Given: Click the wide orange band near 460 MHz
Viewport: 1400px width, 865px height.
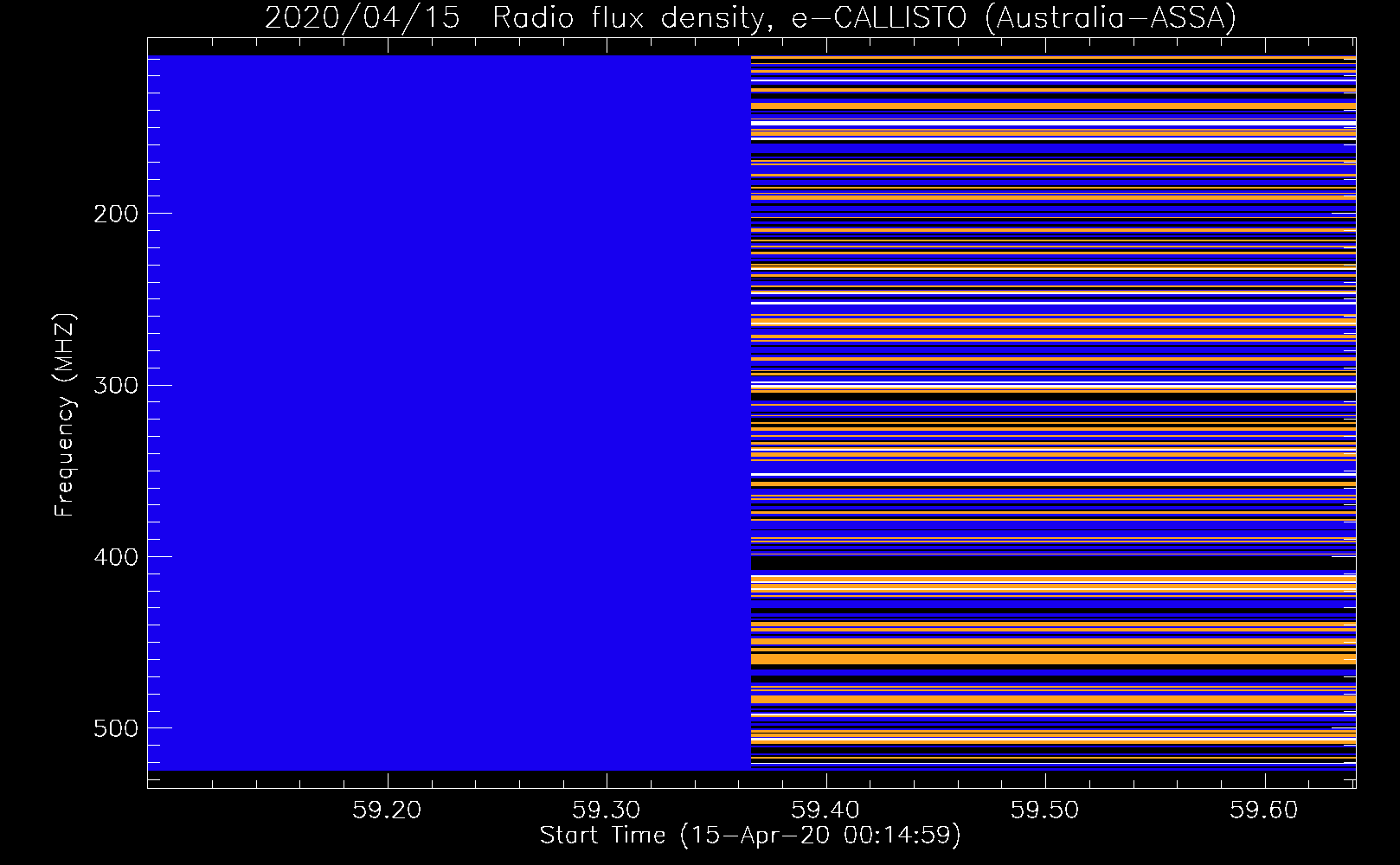Looking at the screenshot, I should point(1053,659).
